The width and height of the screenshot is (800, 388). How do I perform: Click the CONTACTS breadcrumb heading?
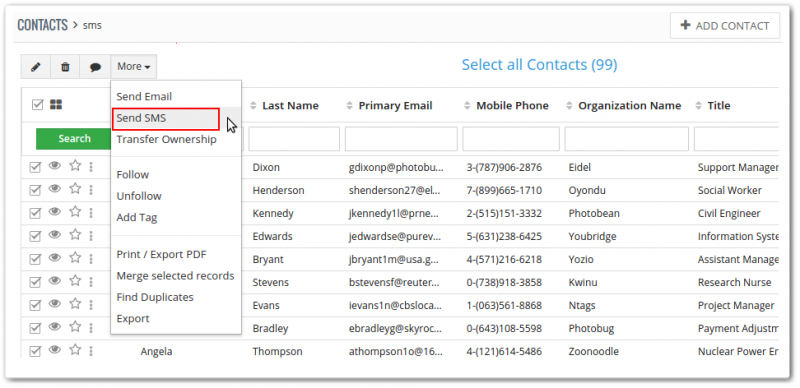[42, 25]
